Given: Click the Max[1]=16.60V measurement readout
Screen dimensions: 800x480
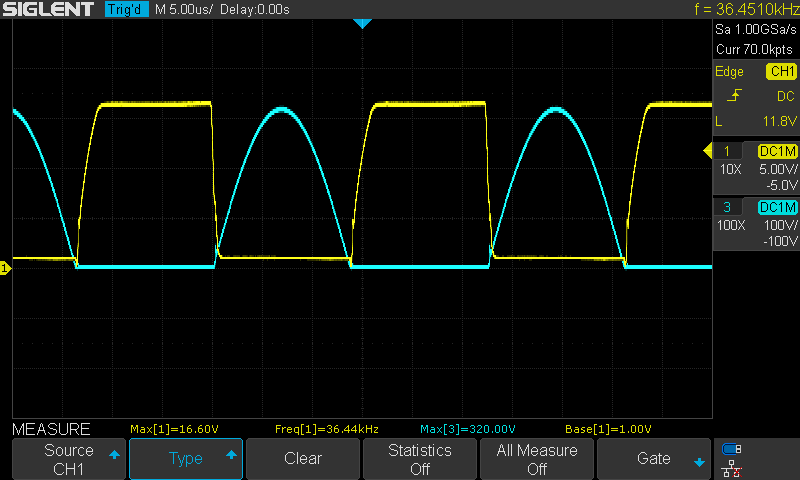Looking at the screenshot, I should click(x=174, y=429).
